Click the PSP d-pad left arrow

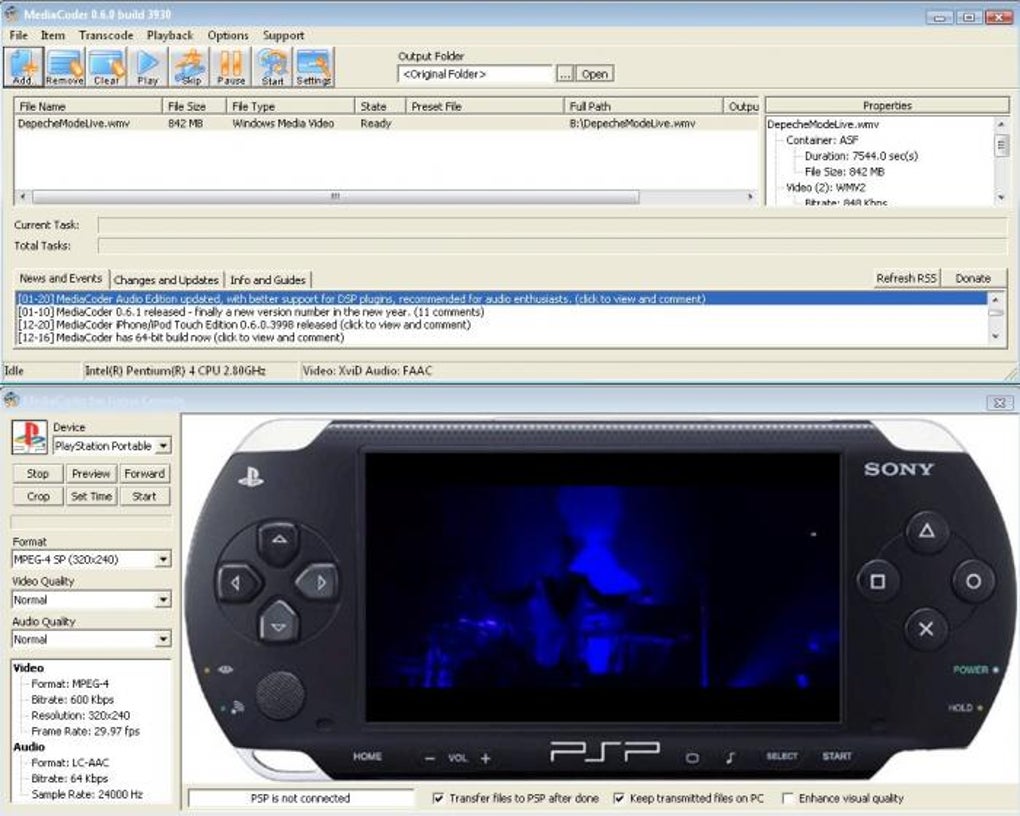tap(237, 583)
